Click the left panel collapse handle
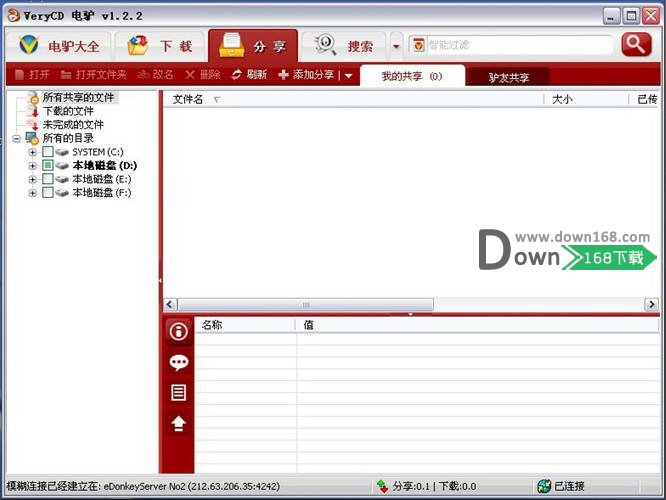 (x=160, y=280)
